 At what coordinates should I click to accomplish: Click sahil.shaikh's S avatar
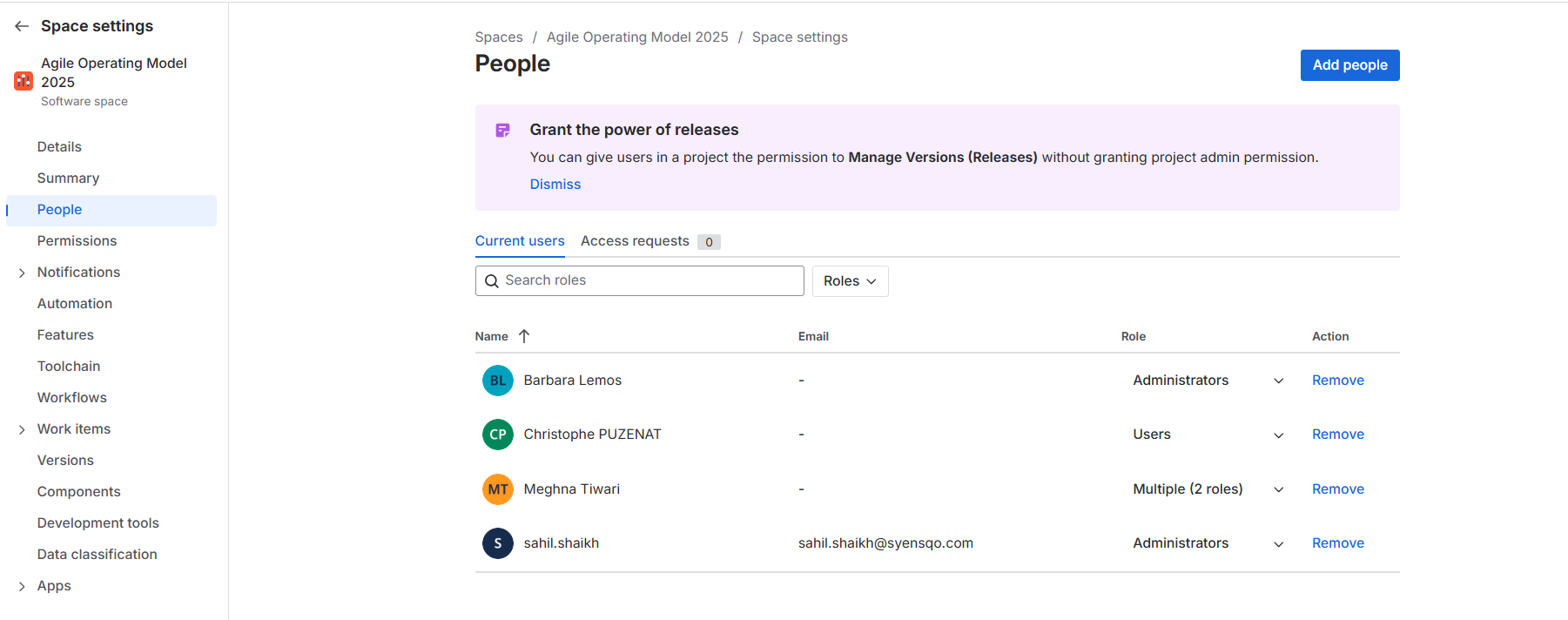[497, 543]
